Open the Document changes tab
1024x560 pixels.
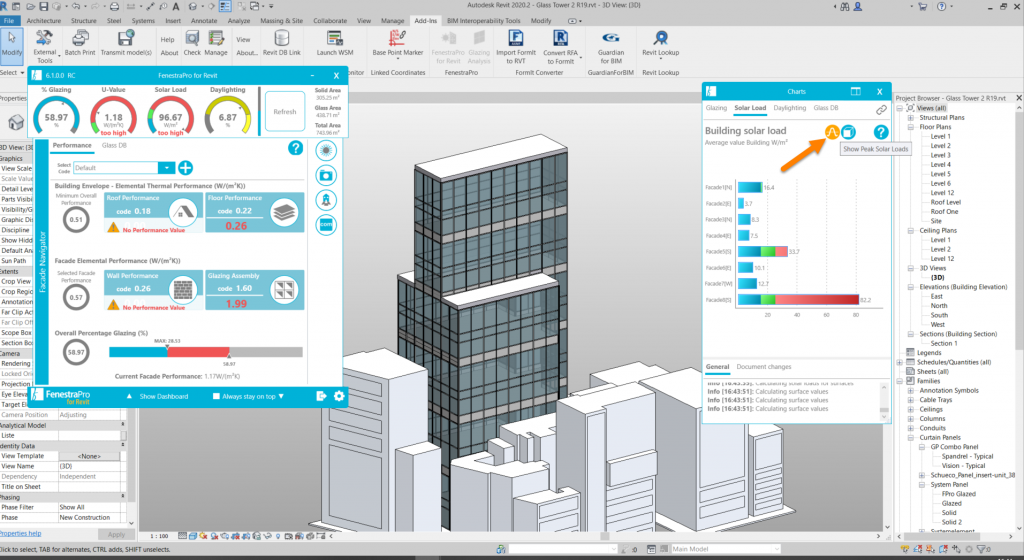[763, 367]
